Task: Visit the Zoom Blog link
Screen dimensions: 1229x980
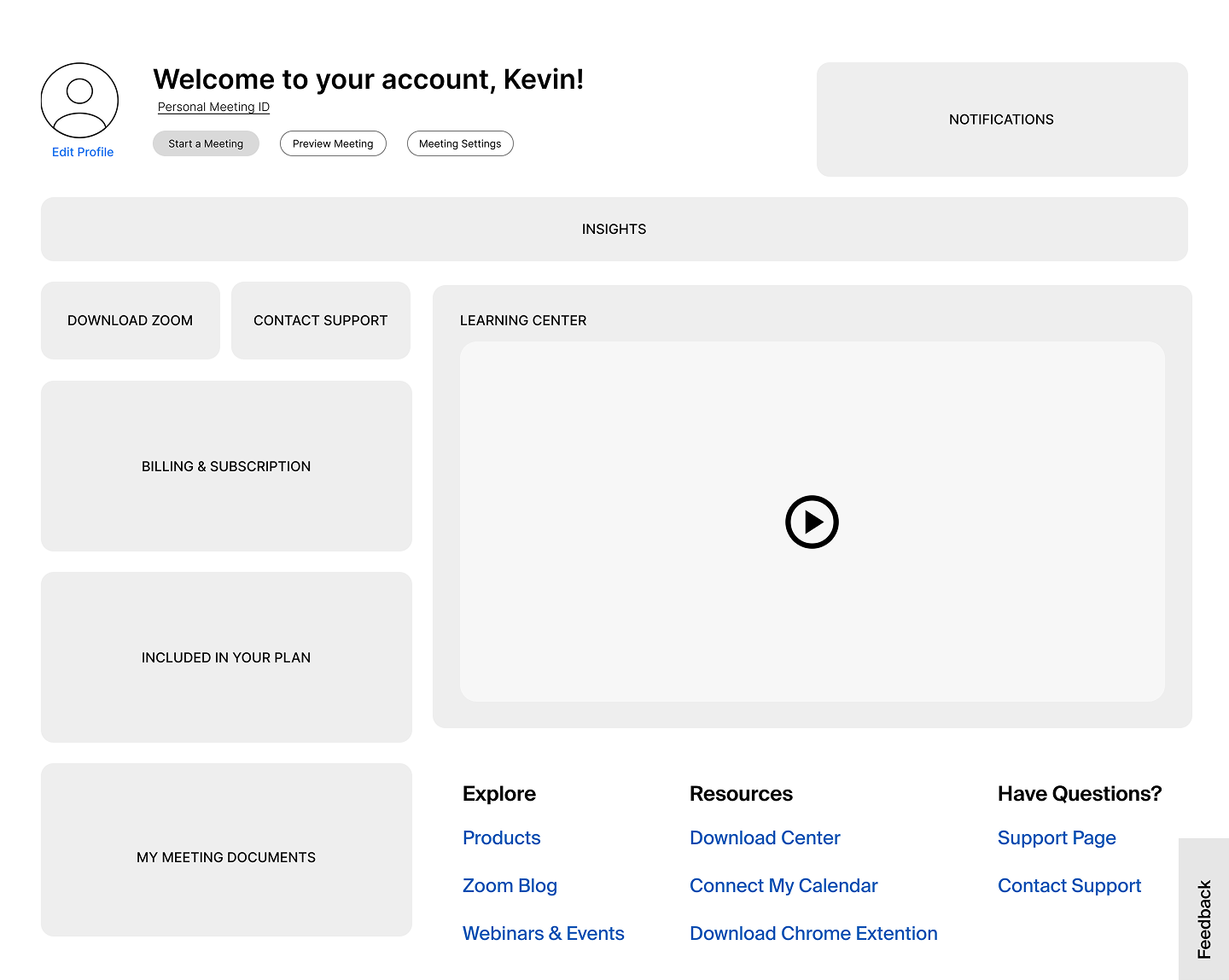Action: click(x=510, y=885)
